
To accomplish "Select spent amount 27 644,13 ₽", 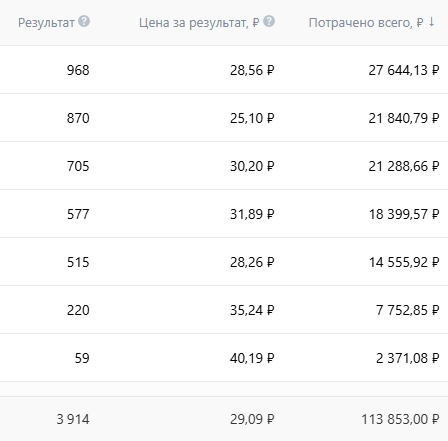I will point(404,70).
